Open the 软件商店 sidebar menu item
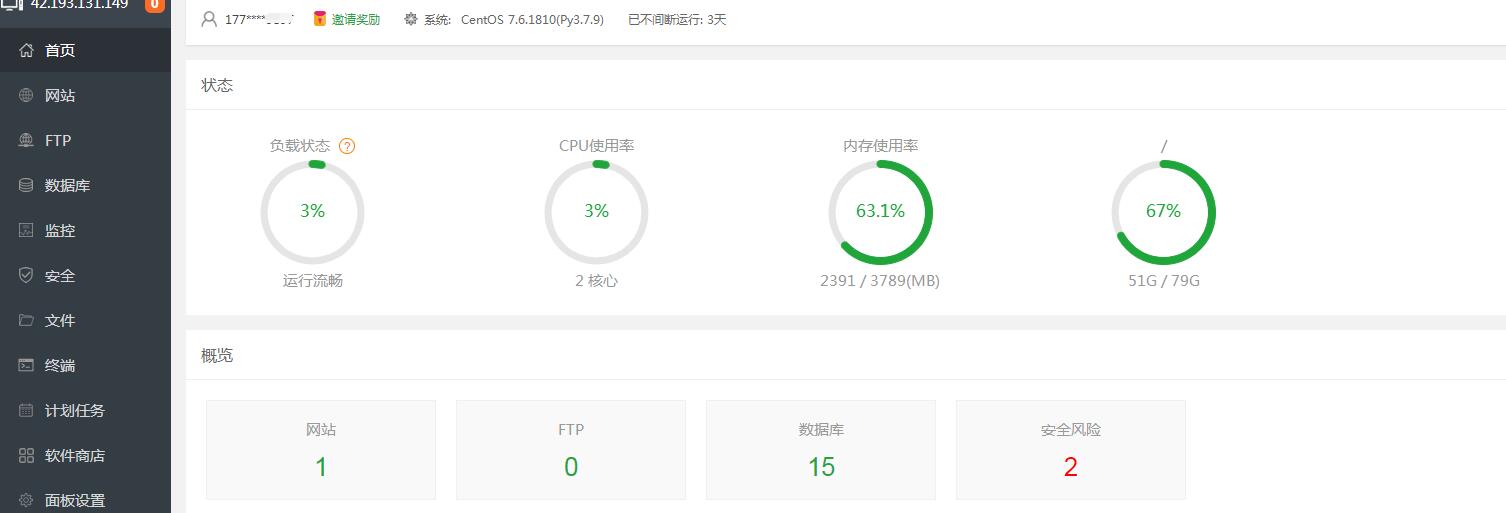1506x513 pixels. click(75, 455)
